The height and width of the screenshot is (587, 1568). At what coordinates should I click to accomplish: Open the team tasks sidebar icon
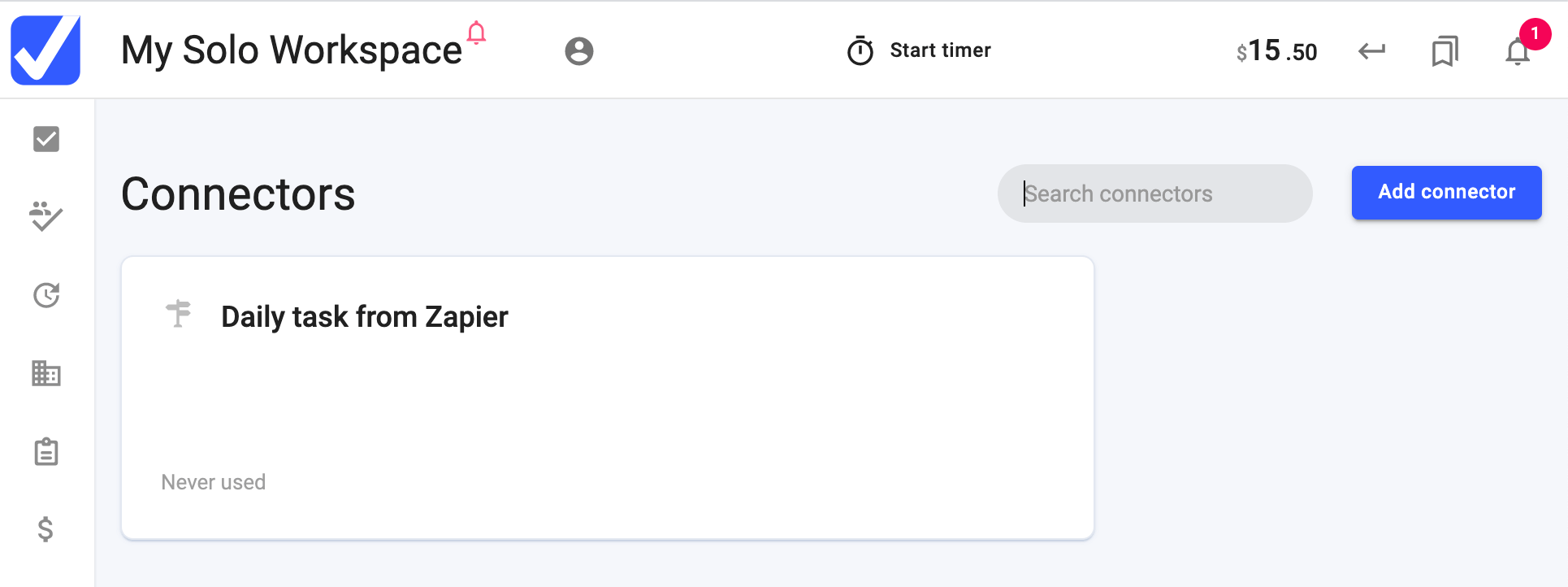pos(46,216)
